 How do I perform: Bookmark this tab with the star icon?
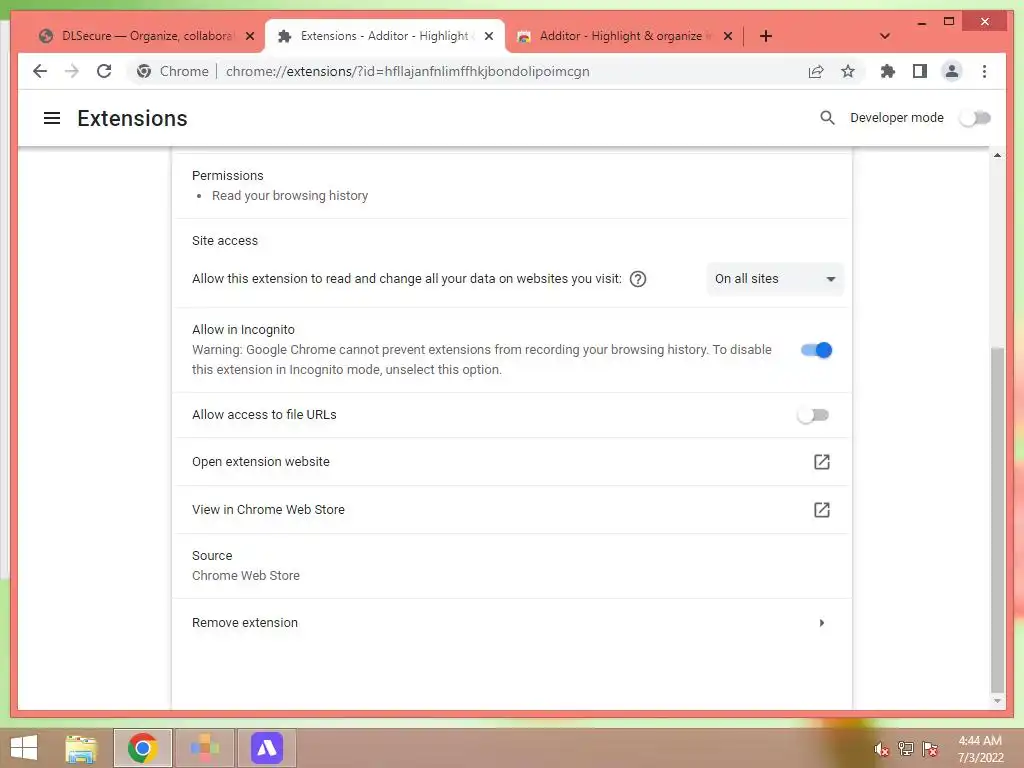click(x=848, y=71)
